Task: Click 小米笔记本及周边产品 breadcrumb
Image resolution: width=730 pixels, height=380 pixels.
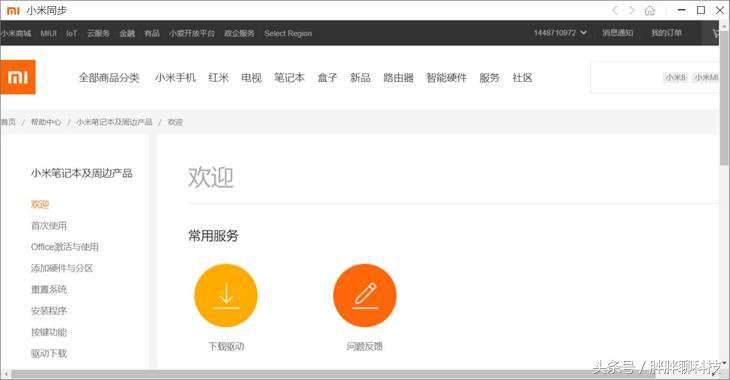Action: point(114,122)
